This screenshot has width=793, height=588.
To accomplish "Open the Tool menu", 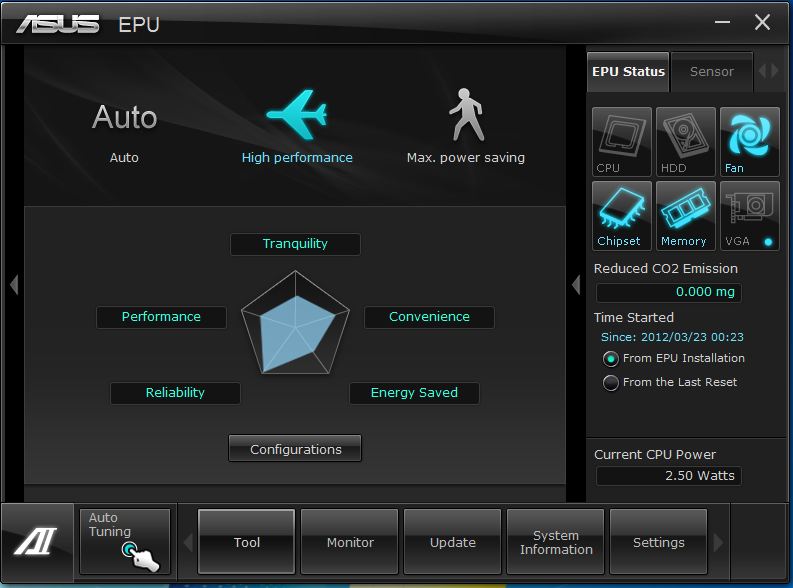I will click(246, 541).
